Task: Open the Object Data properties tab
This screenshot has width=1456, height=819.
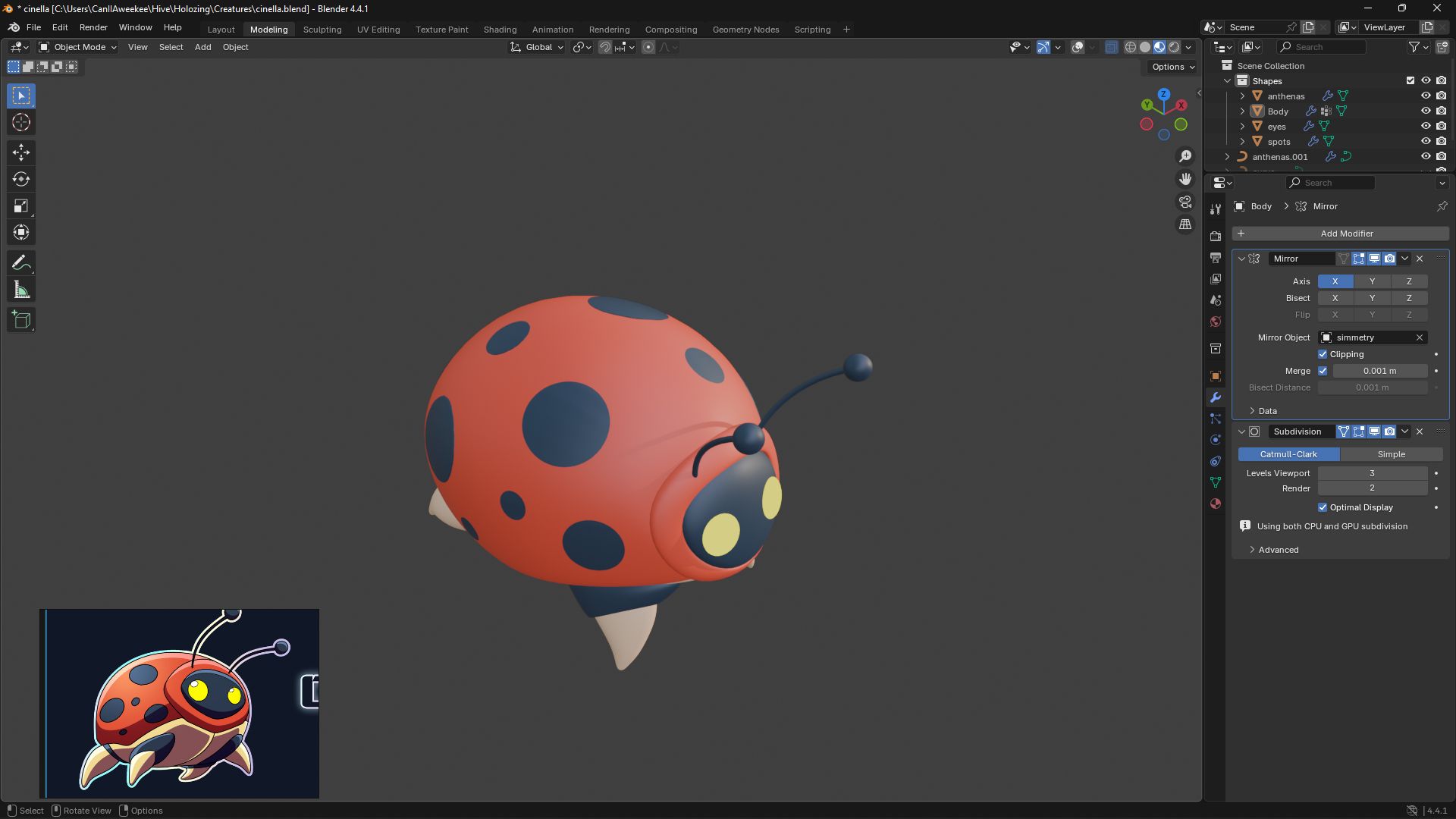Action: coord(1216,482)
